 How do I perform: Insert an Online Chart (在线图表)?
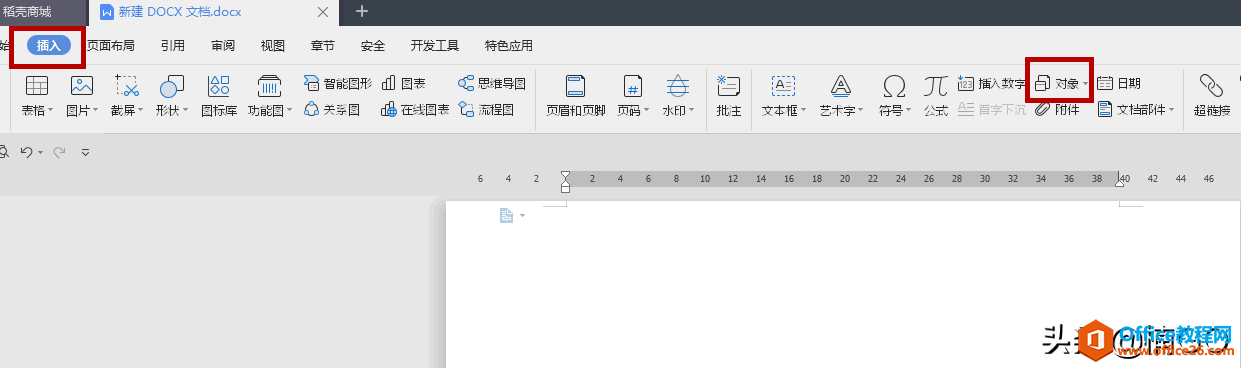tap(415, 110)
